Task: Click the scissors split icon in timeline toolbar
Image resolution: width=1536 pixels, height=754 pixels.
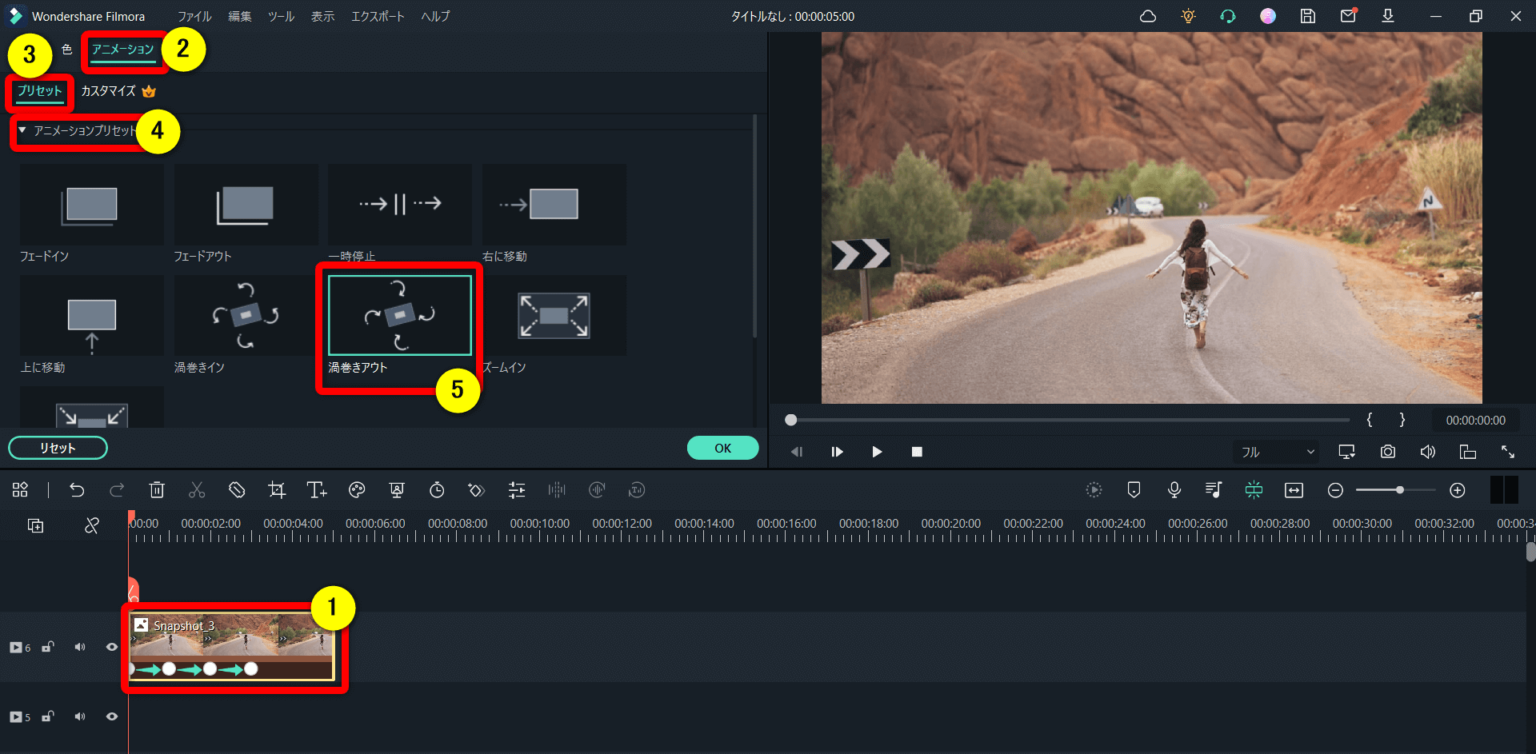Action: (x=197, y=490)
